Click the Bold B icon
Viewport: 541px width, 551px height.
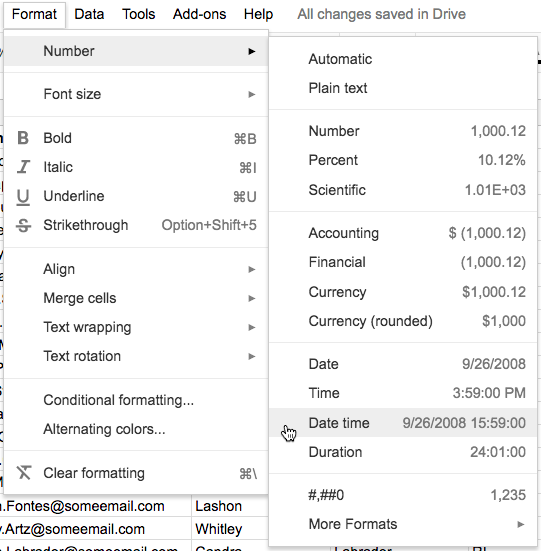(23, 138)
